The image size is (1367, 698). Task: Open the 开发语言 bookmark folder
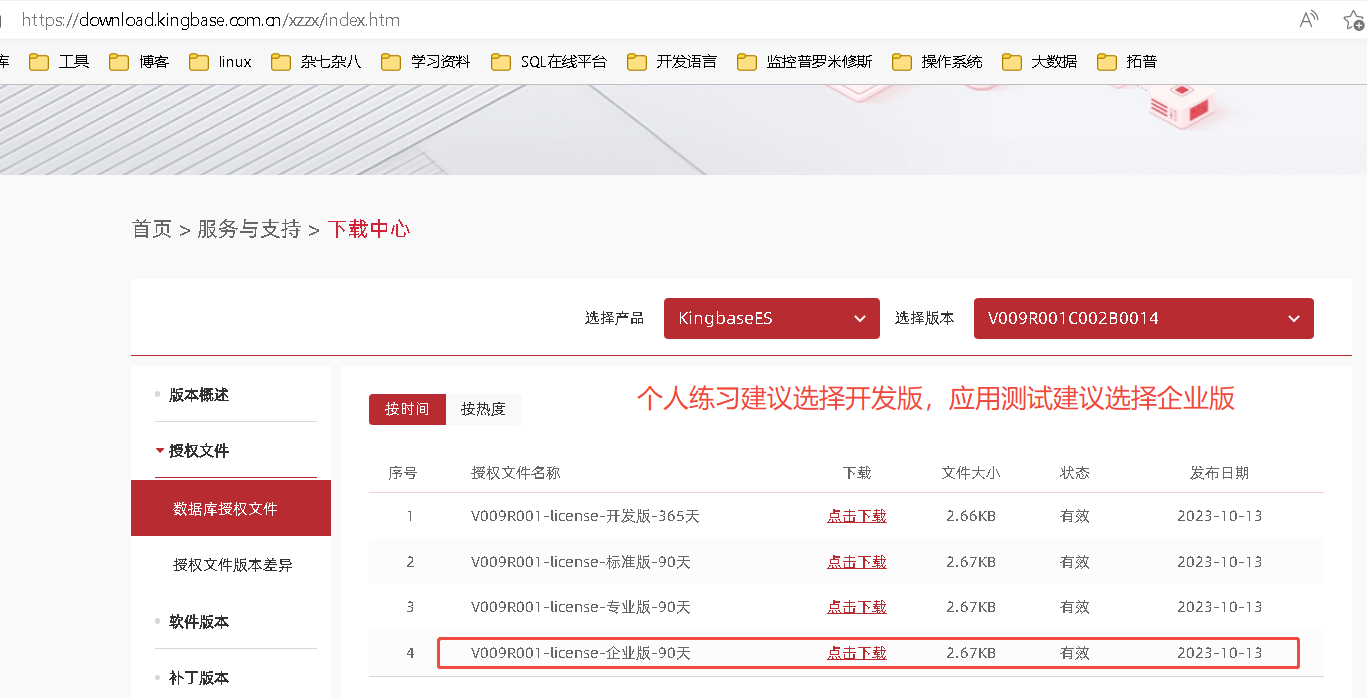click(672, 62)
